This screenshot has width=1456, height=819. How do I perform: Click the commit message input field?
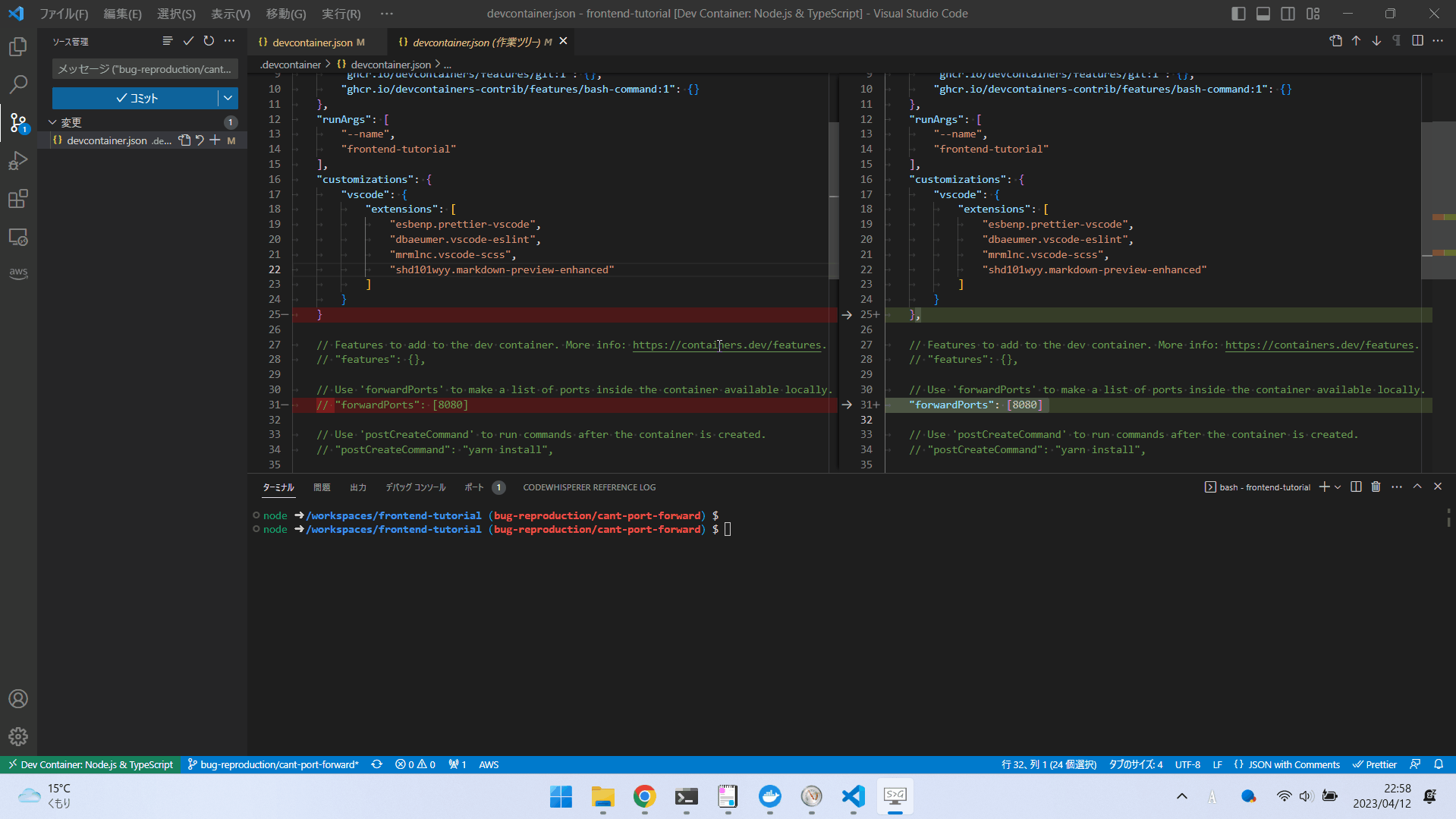click(x=144, y=69)
